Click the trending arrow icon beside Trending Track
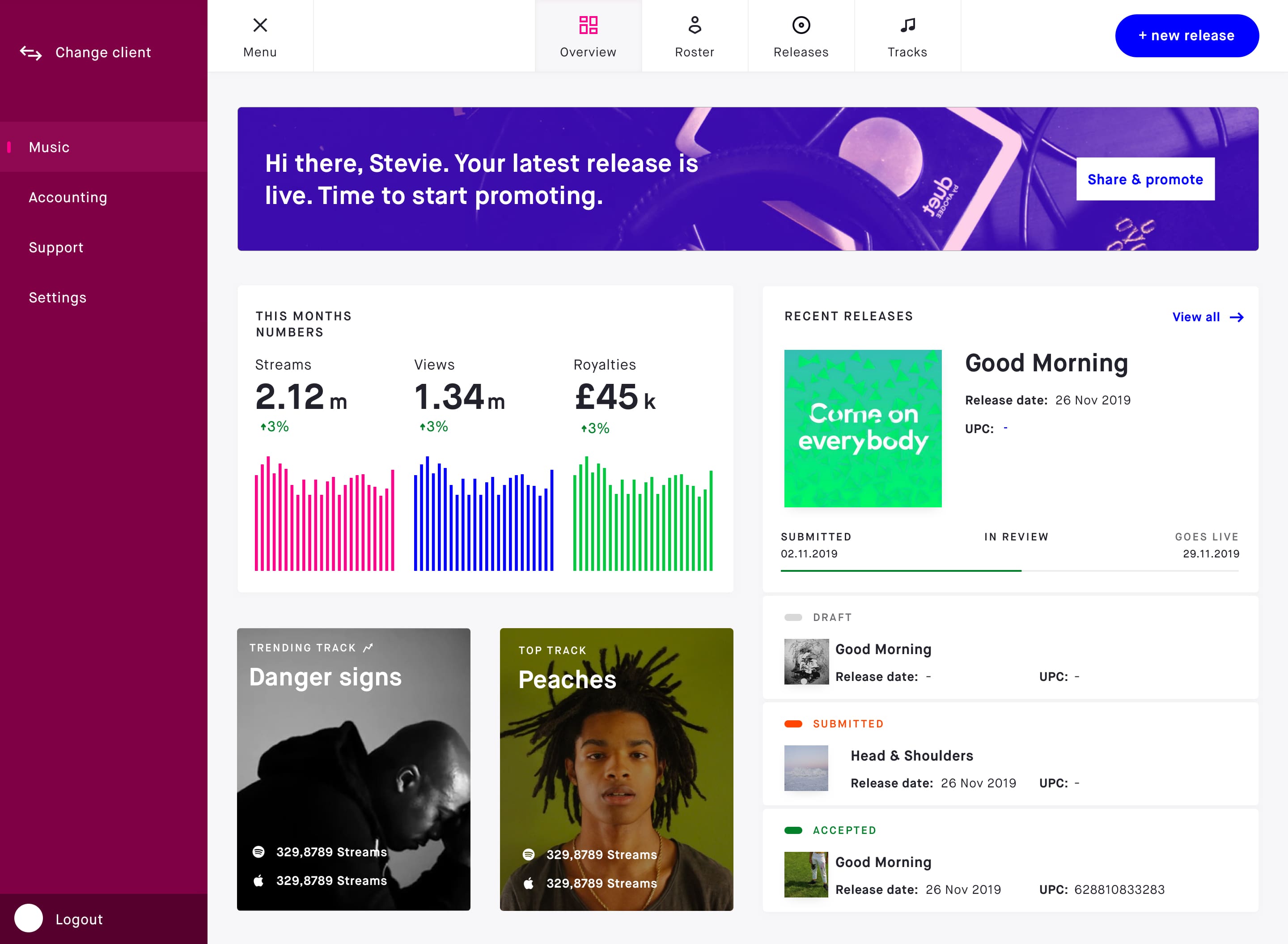This screenshot has height=944, width=1288. pos(369,647)
